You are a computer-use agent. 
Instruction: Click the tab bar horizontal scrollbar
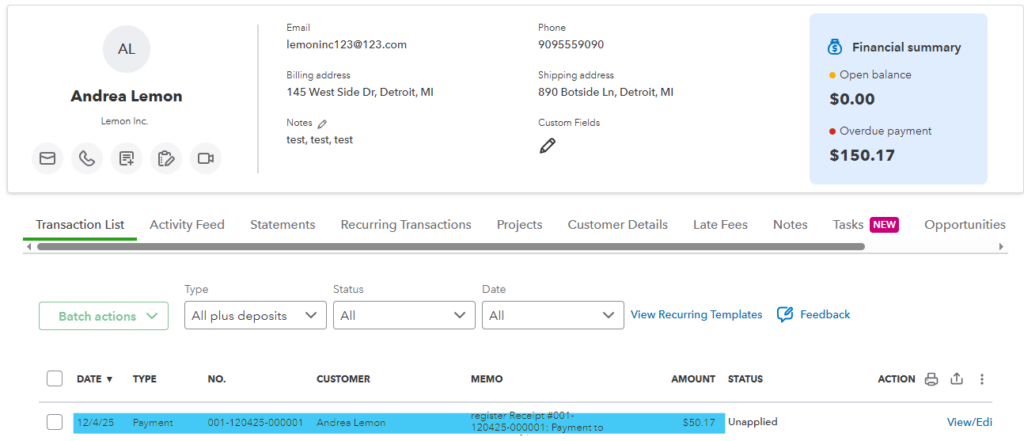click(451, 247)
